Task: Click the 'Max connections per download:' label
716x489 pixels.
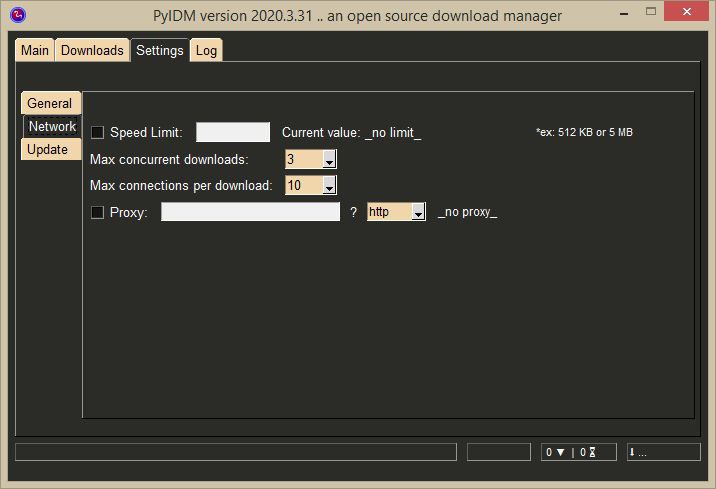Action: click(x=181, y=185)
